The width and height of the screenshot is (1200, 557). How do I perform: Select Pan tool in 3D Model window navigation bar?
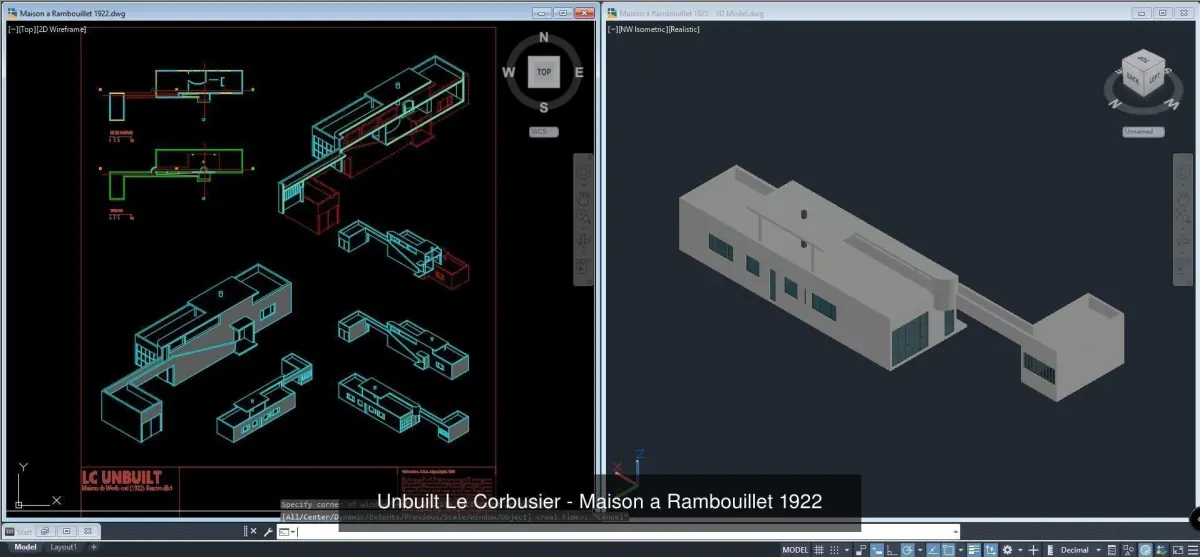coord(1183,197)
